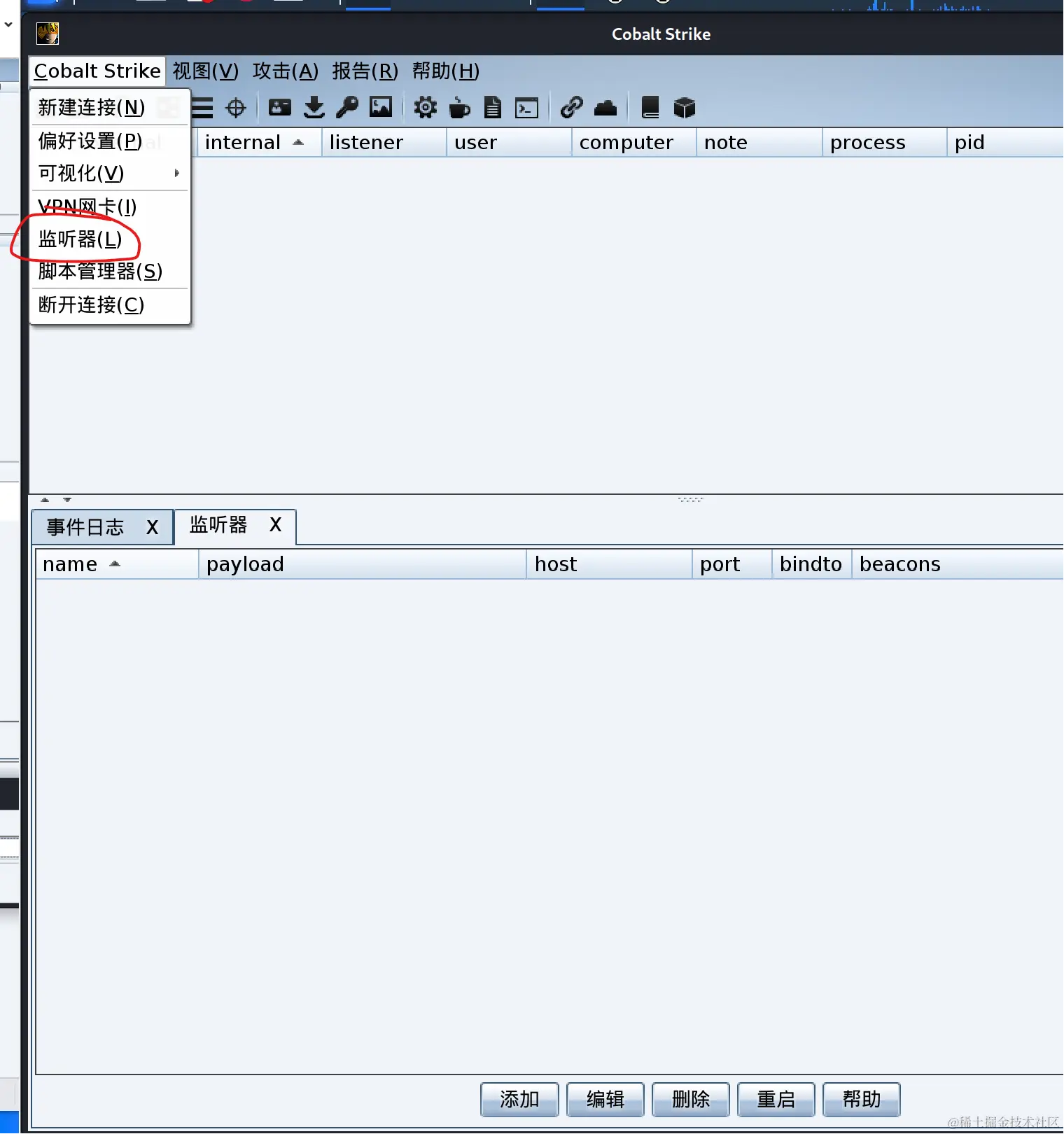
Task: Click the 编辑 button
Action: coord(605,1100)
